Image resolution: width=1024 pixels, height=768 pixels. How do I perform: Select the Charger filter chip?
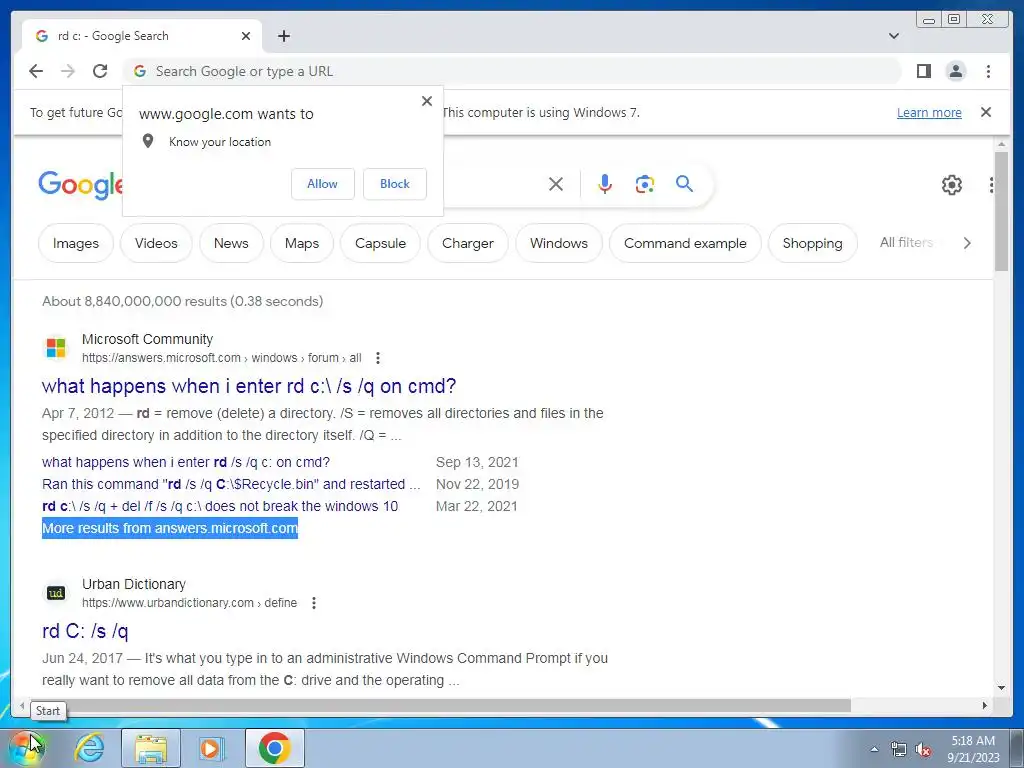click(x=468, y=244)
